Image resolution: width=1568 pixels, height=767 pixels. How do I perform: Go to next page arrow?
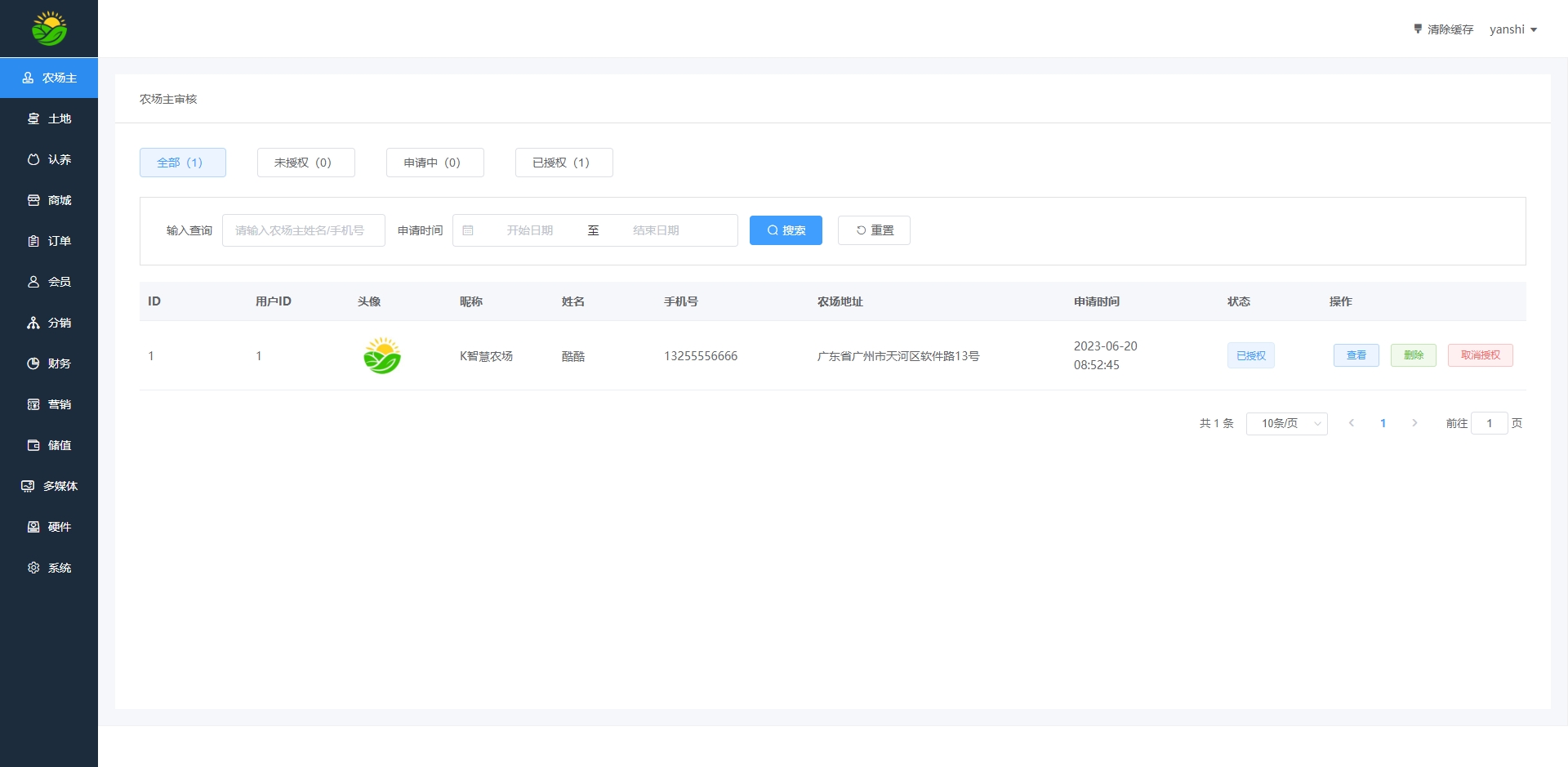1414,423
